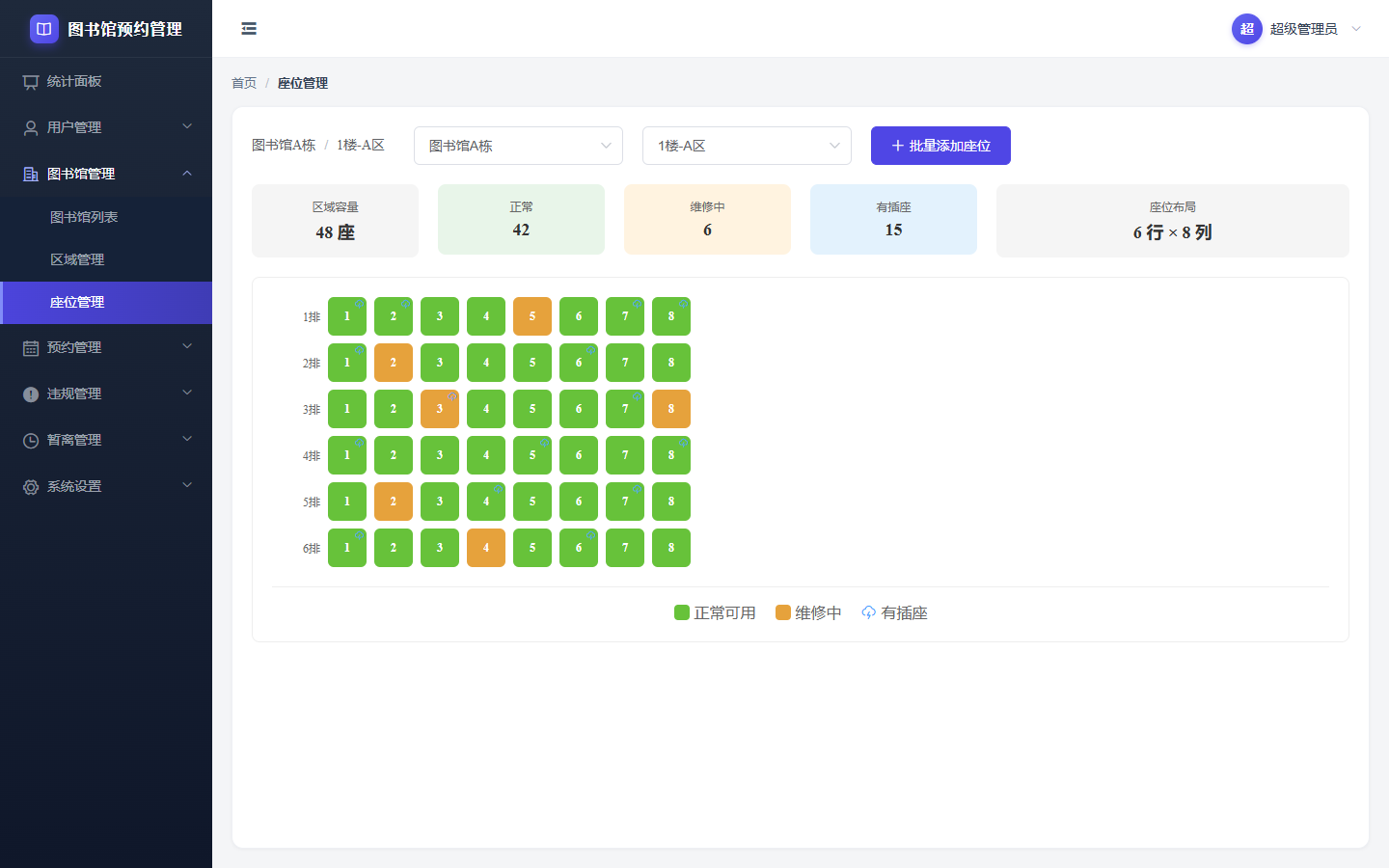Click the 图书馆管理 building icon
1389x868 pixels.
31,175
